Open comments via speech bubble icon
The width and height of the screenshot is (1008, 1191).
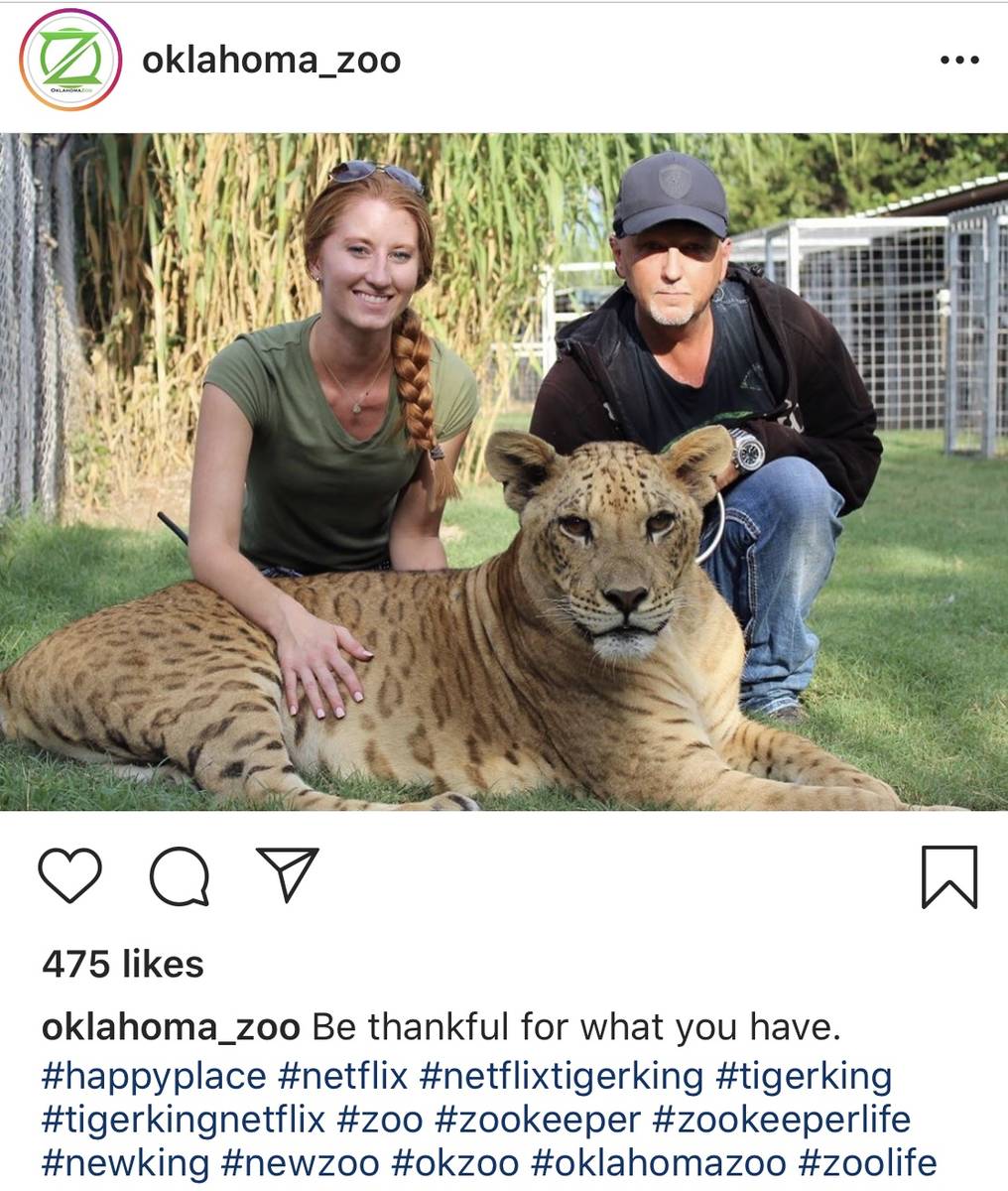[180, 876]
